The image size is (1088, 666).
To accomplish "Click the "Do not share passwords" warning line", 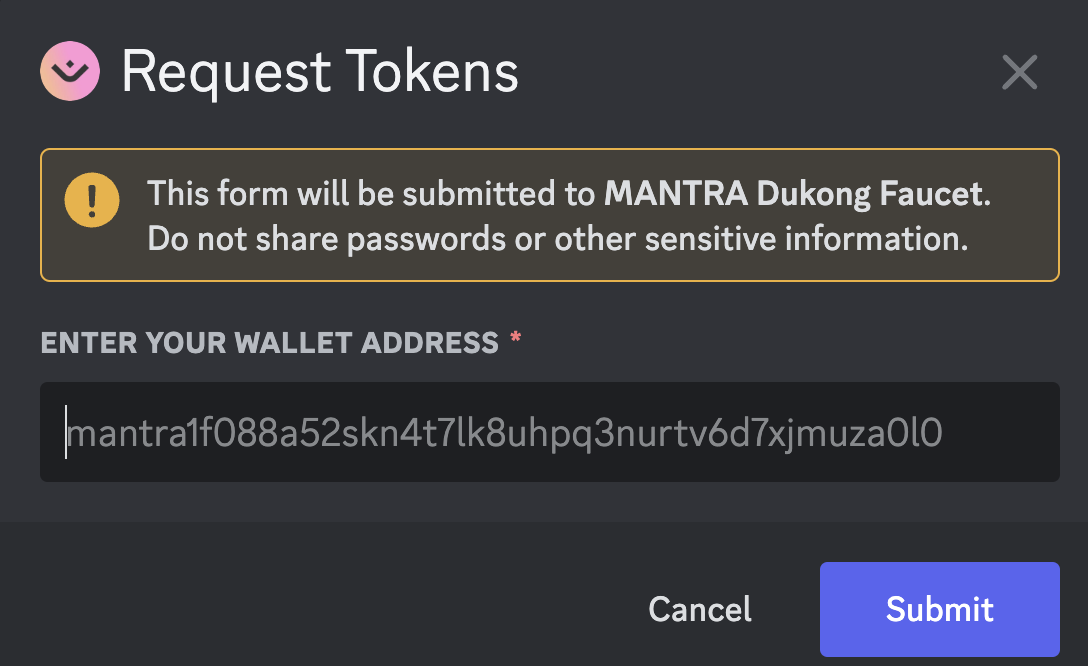I will (x=557, y=239).
